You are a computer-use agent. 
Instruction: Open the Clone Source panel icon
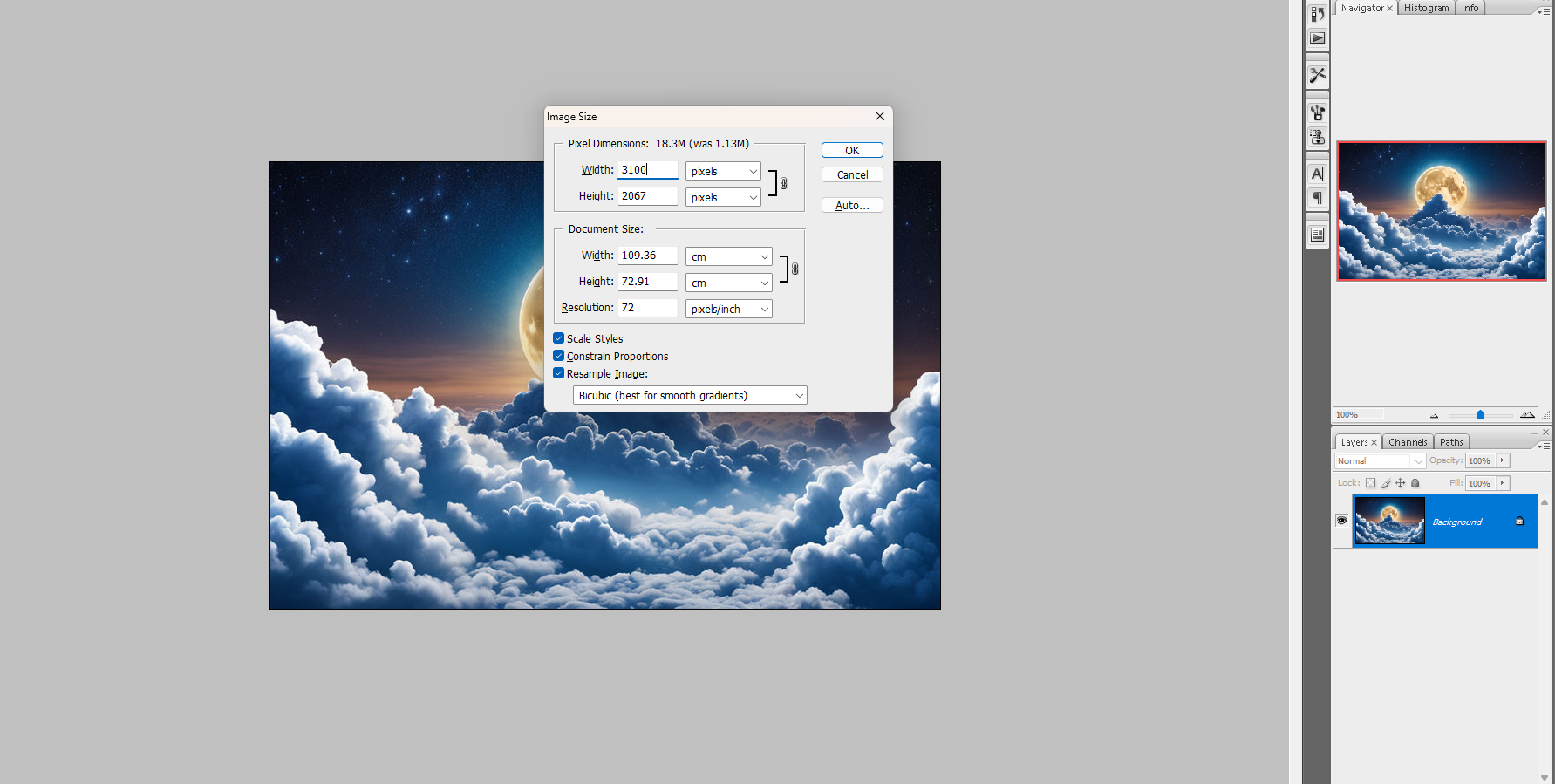[1317, 137]
